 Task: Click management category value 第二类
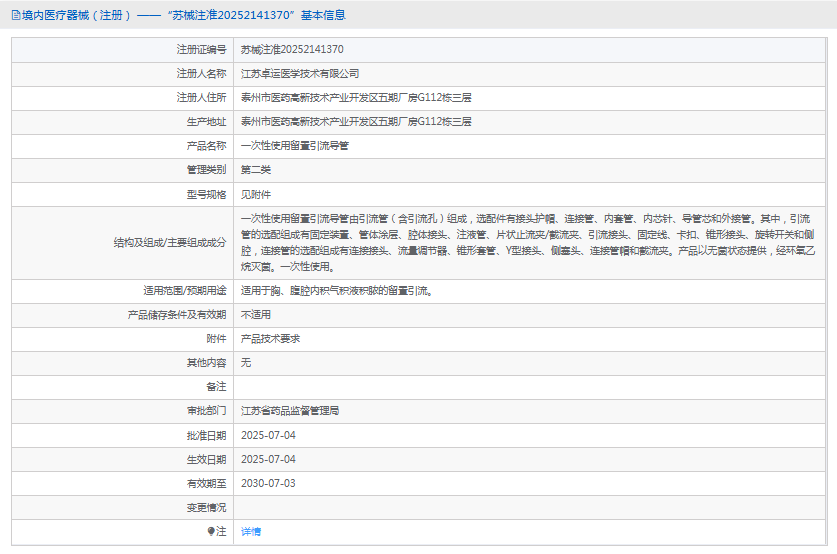click(x=256, y=170)
